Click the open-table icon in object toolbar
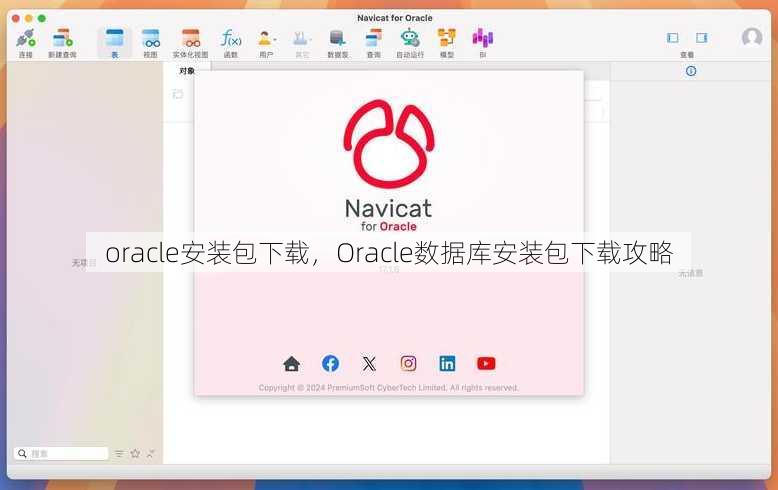The image size is (778, 490). [x=178, y=94]
